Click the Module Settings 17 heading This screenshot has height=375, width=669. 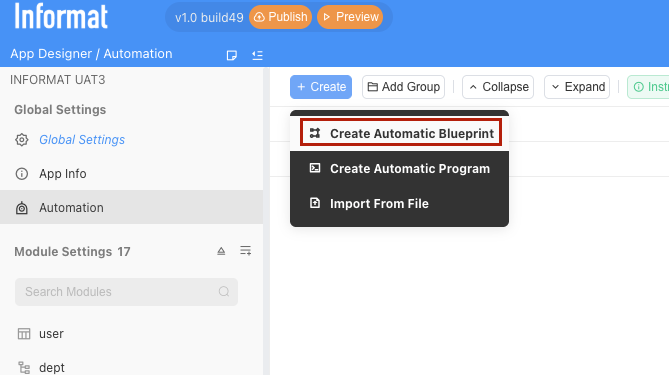72,252
